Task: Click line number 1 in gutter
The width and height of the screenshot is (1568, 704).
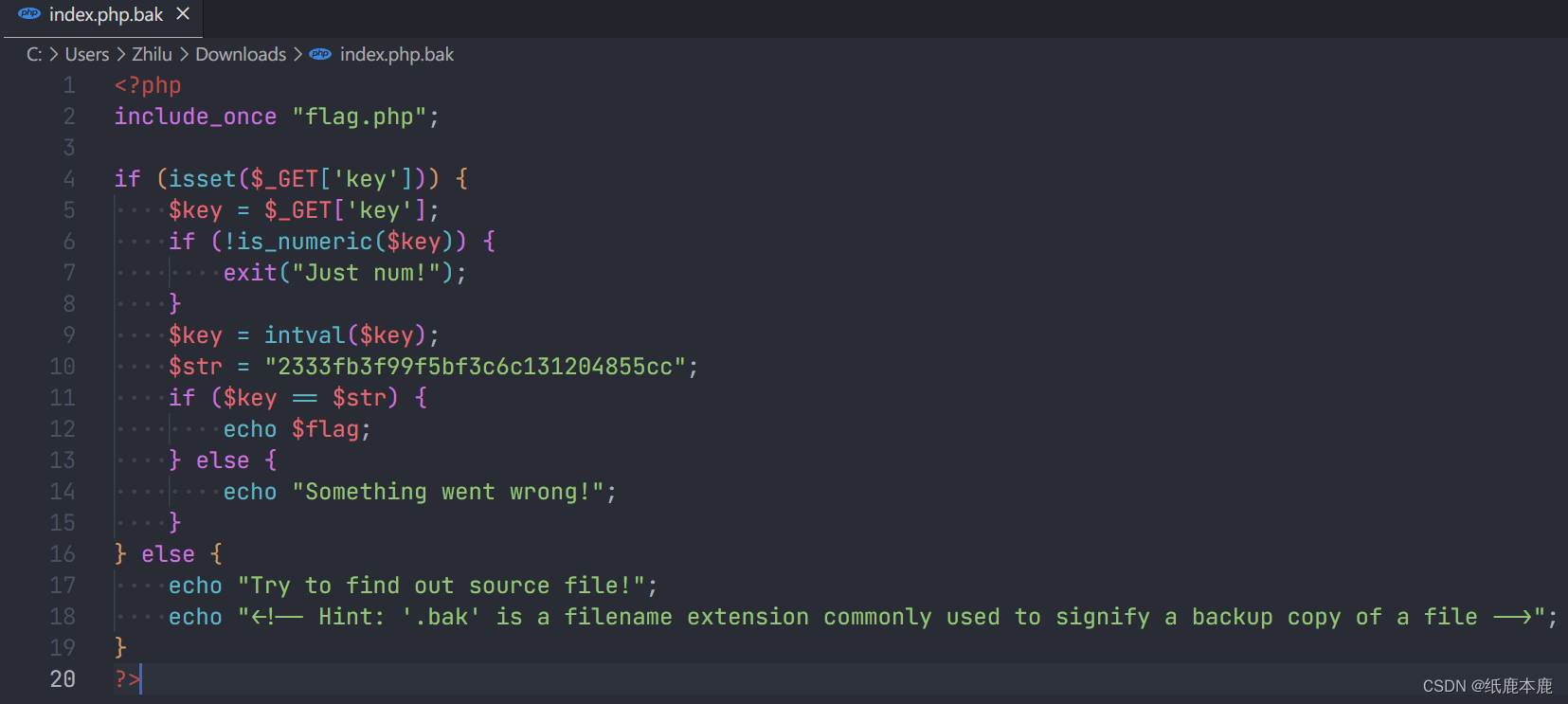Action: coord(69,85)
